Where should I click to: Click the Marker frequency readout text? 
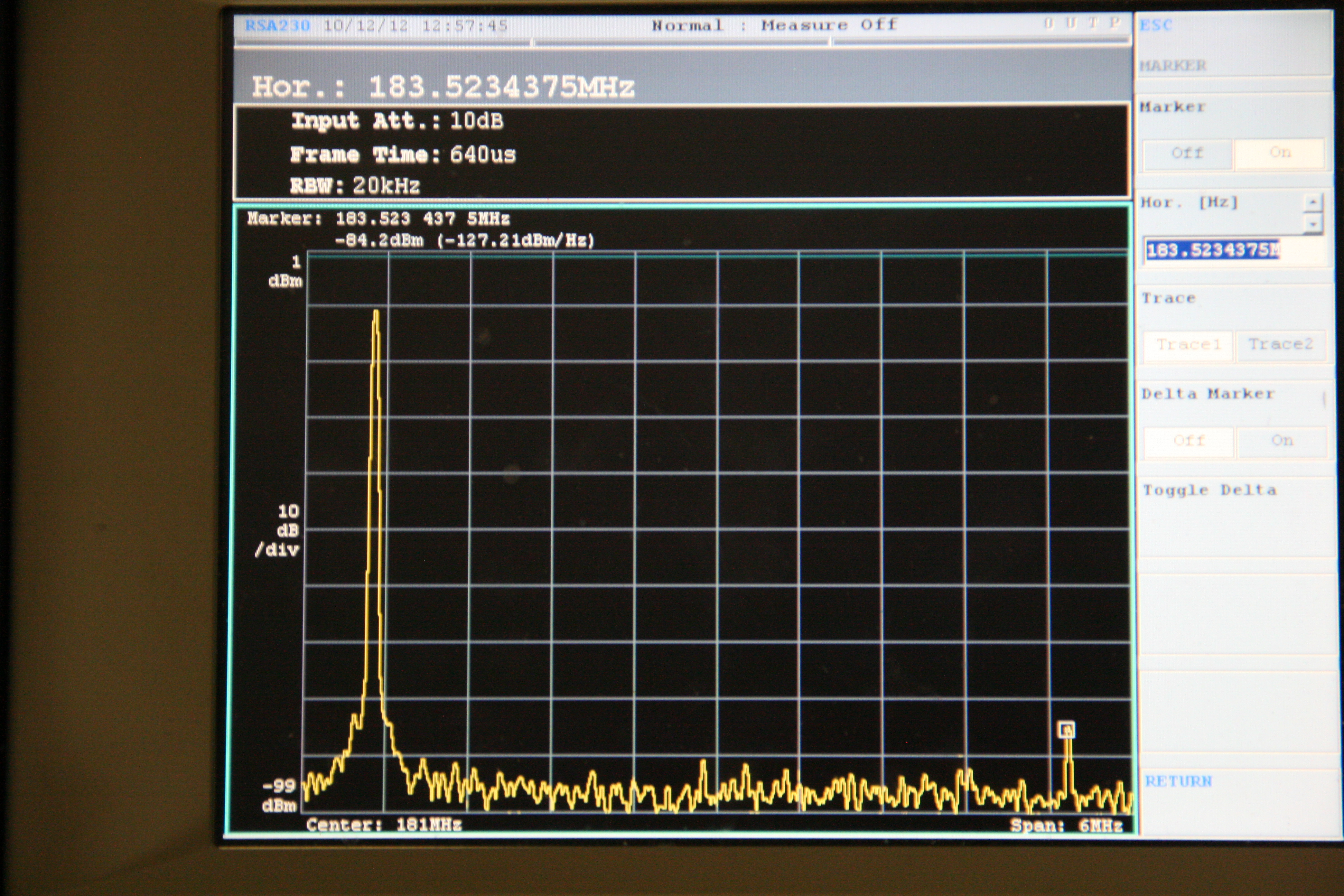378,219
